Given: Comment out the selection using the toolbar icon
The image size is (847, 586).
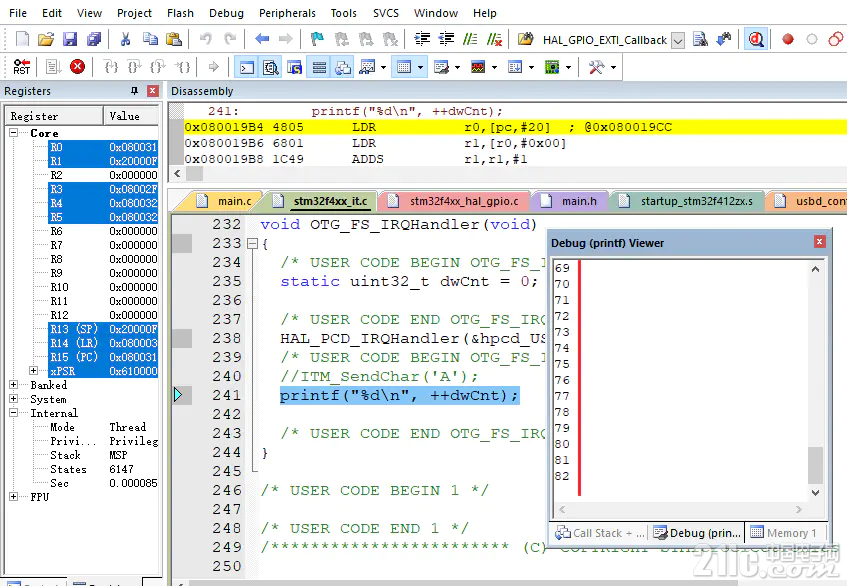Looking at the screenshot, I should coord(470,39).
